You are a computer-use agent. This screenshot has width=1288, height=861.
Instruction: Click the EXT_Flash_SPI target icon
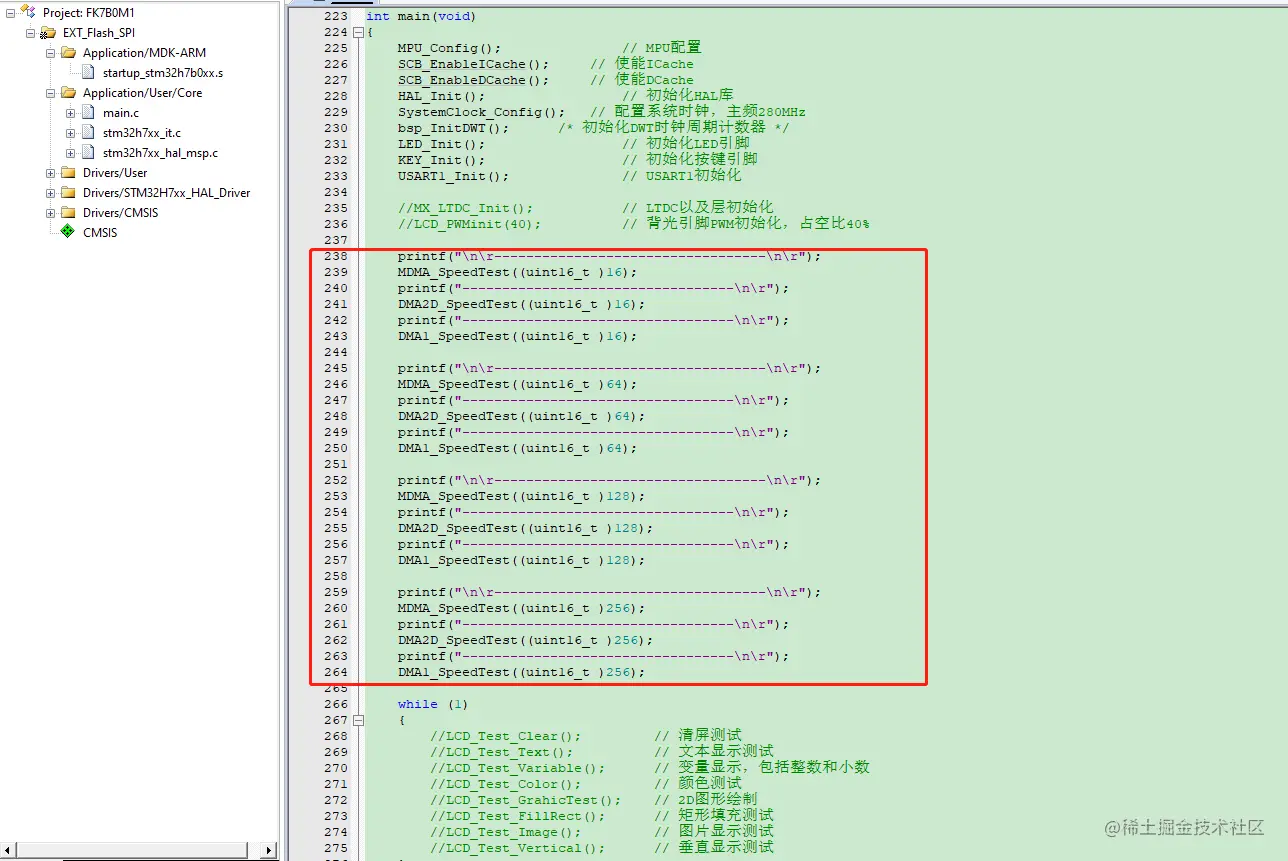click(47, 32)
